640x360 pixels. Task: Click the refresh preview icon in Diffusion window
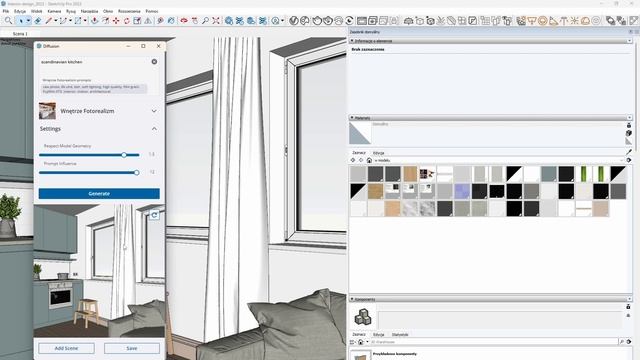pos(154,215)
